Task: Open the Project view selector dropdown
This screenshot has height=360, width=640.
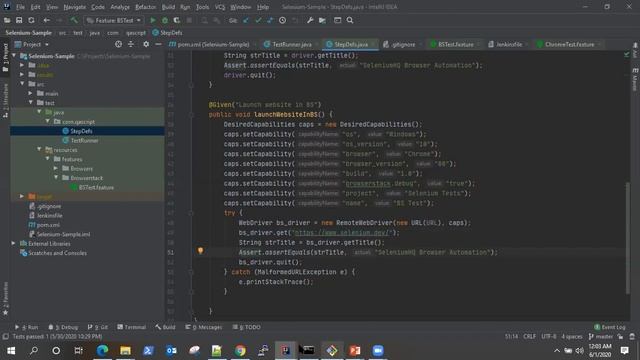Action: coord(32,44)
